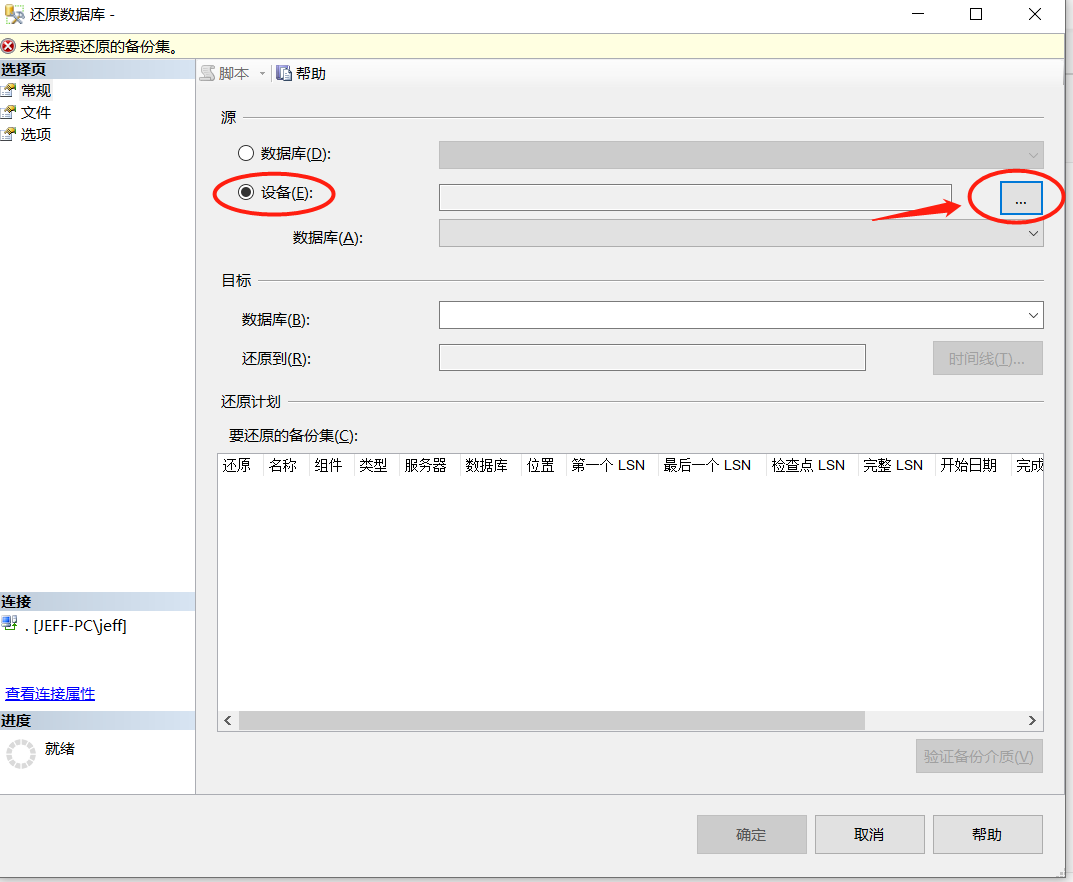Close the 还原数据库 dialog
1073x882 pixels.
click(1035, 14)
